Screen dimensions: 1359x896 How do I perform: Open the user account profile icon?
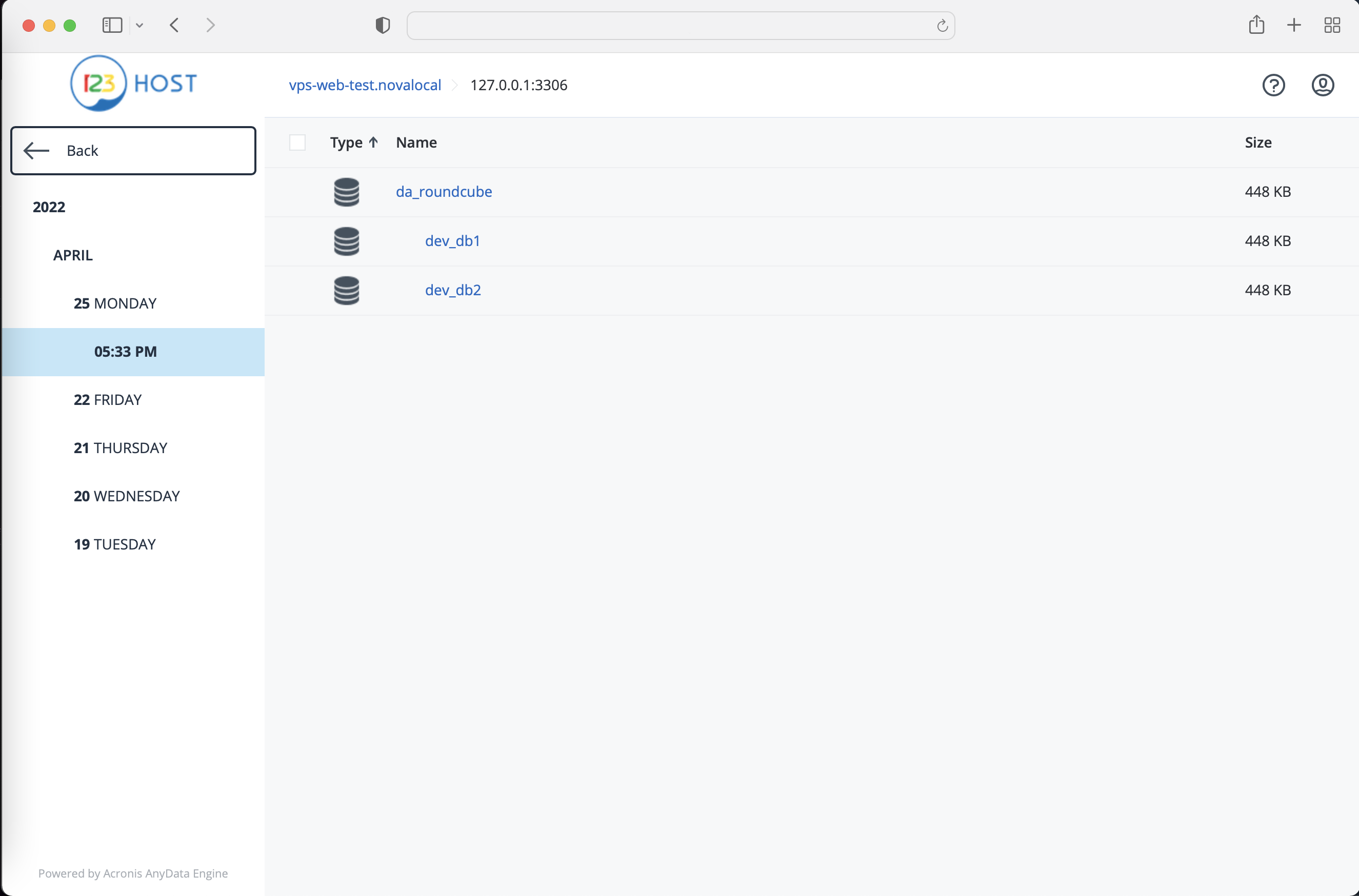(x=1322, y=85)
